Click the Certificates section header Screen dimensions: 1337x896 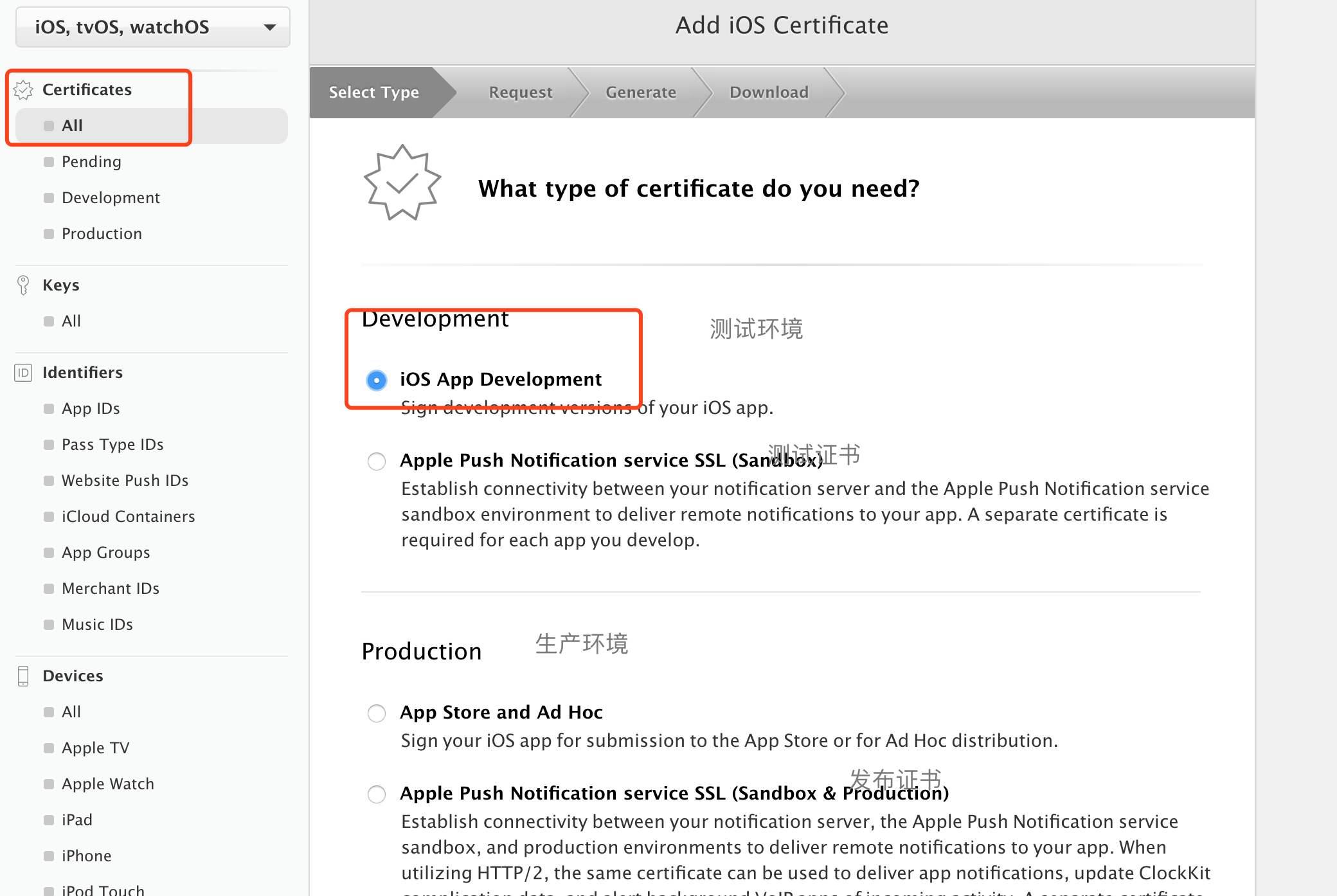coord(87,90)
